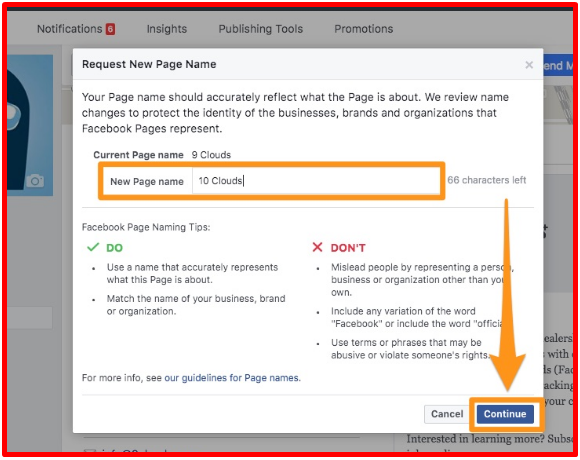Viewport: 580px width, 460px height.
Task: Open the Promotions tab
Action: (364, 29)
